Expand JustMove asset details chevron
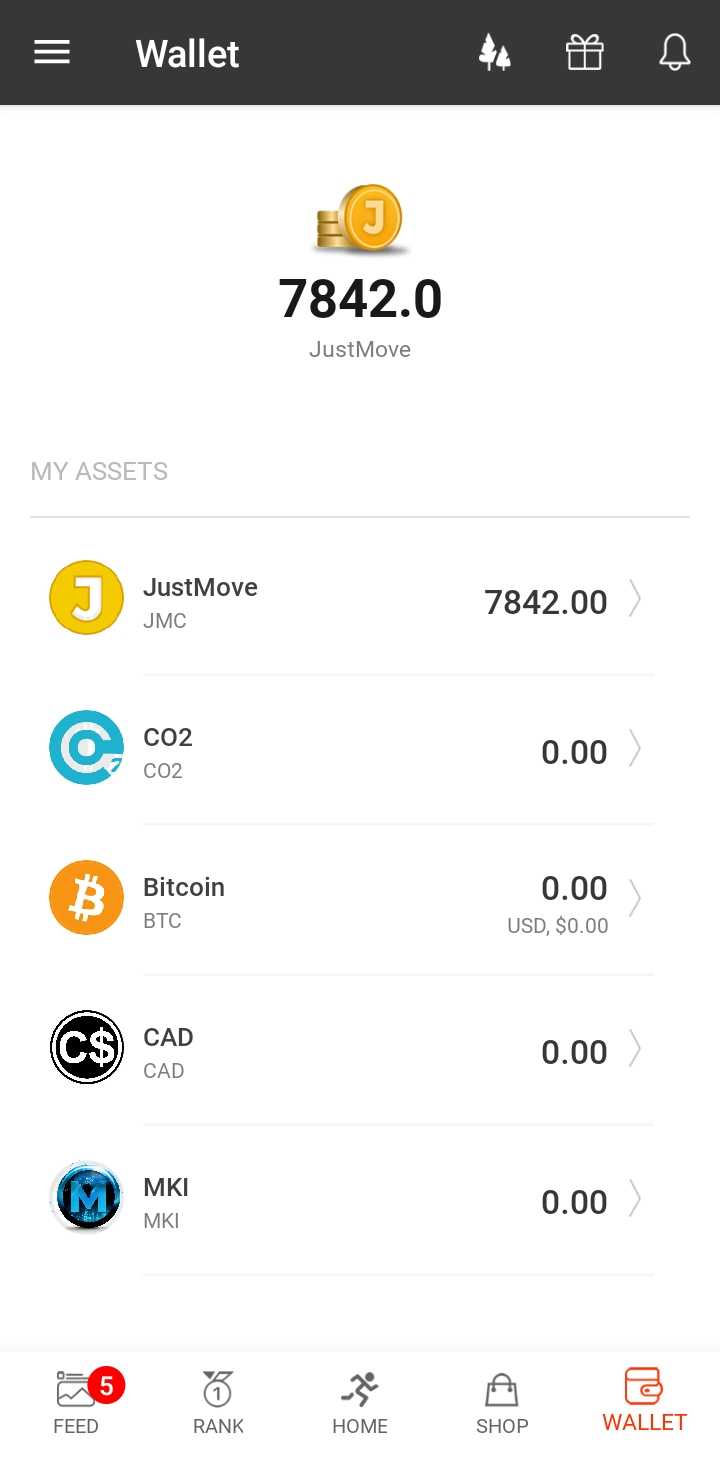720x1465 pixels. coord(634,599)
